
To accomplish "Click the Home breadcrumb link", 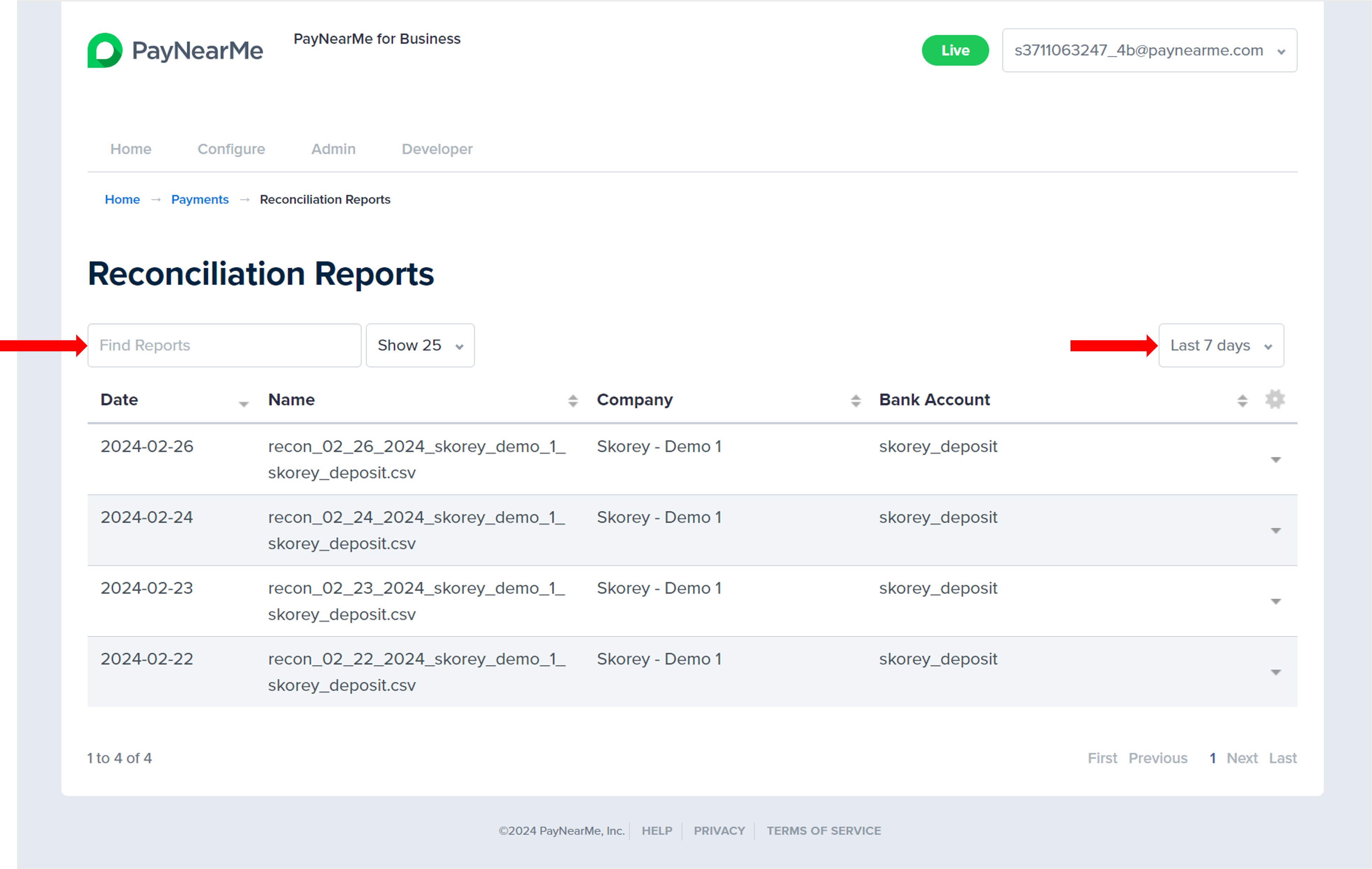I will (122, 200).
